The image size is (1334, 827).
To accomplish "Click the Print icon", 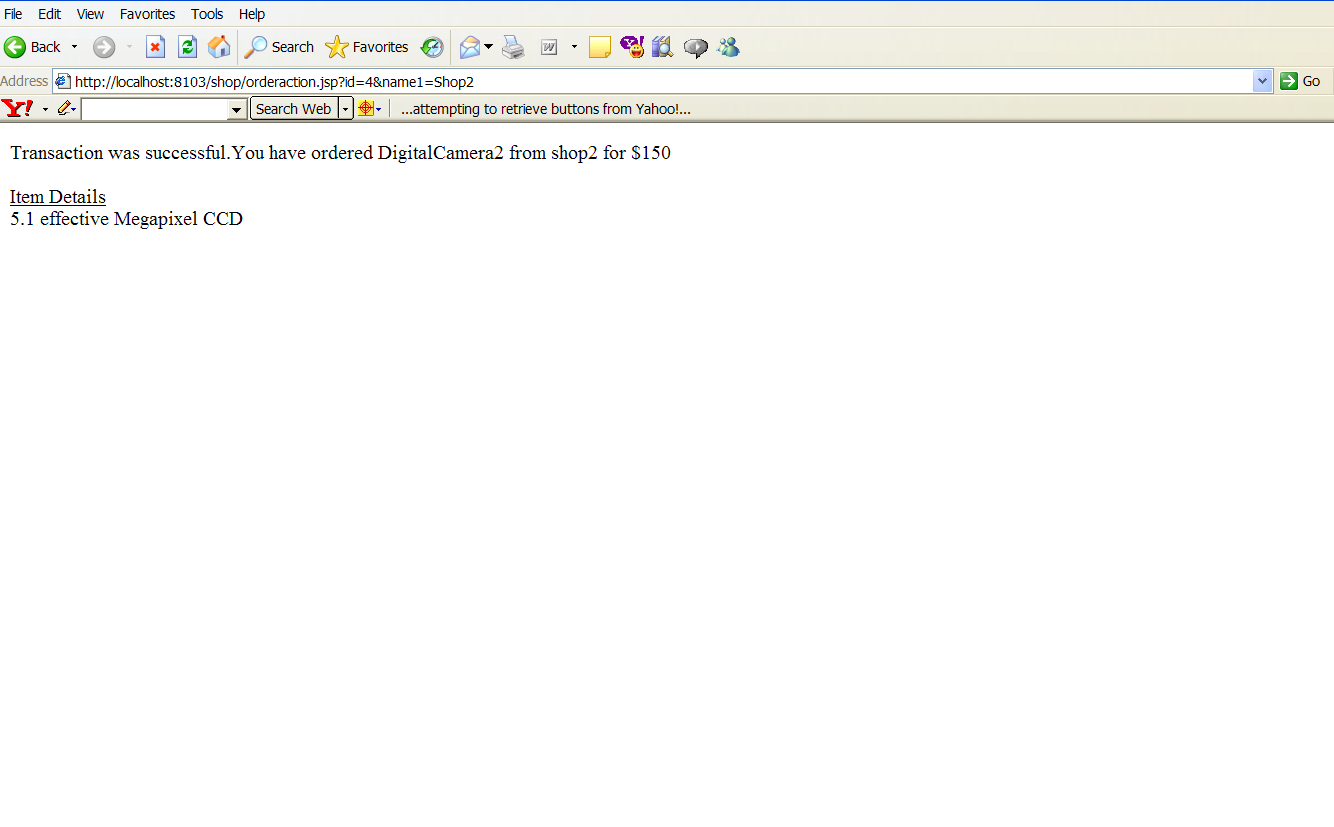I will click(513, 47).
